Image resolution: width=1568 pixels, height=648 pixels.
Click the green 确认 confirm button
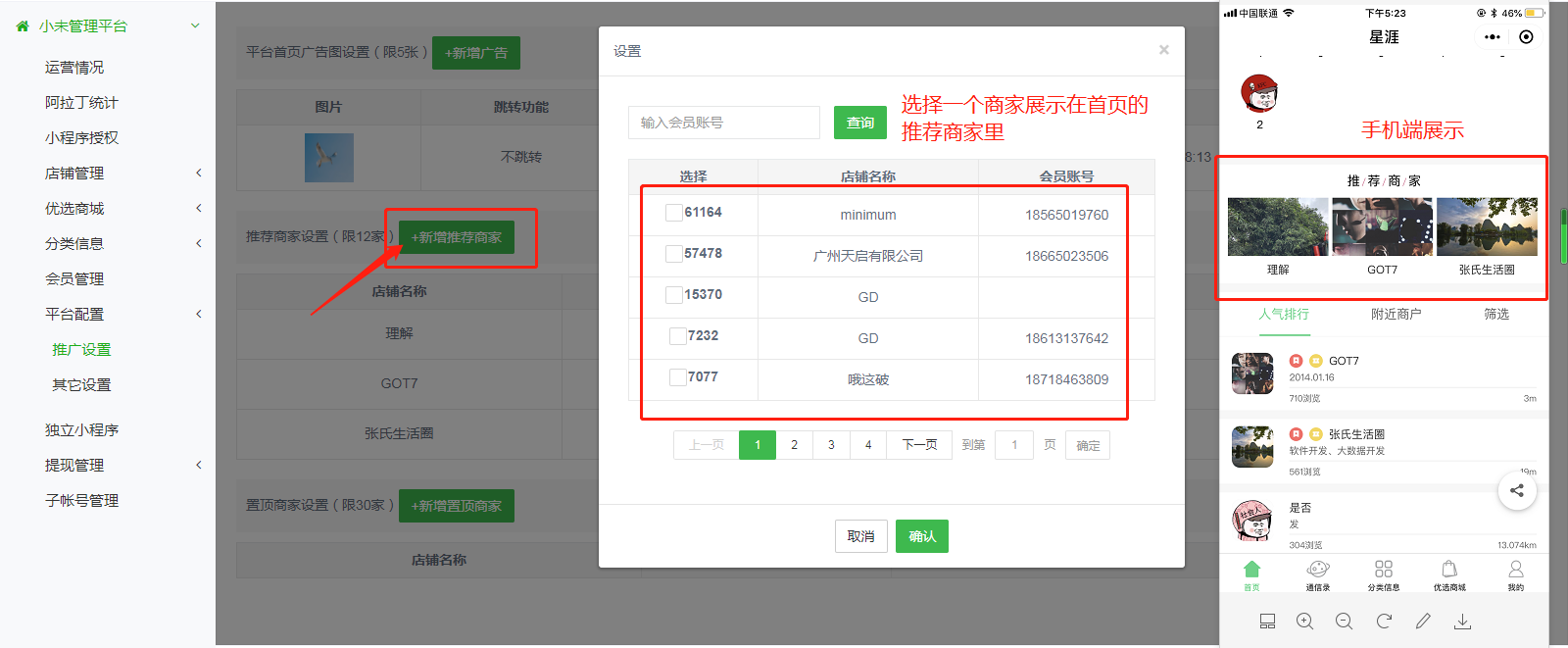[x=921, y=536]
